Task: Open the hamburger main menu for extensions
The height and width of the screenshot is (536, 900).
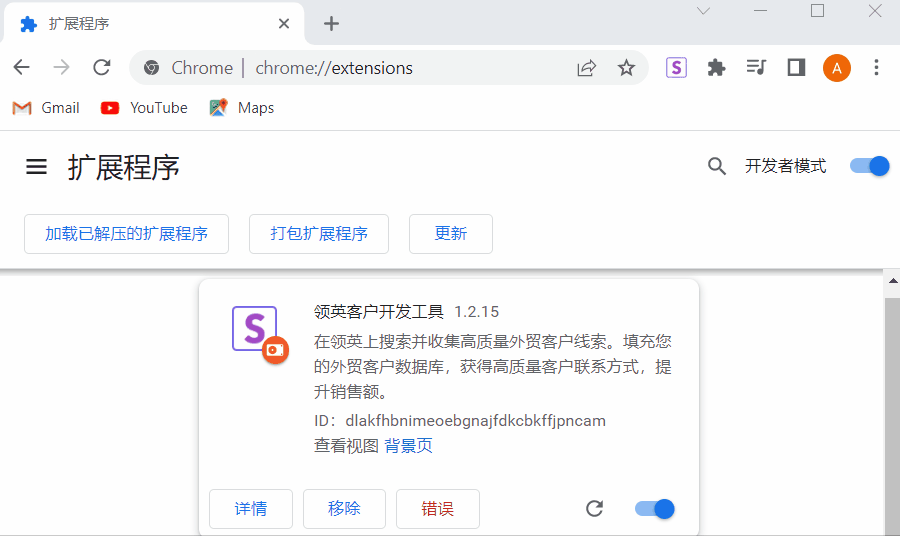Action: tap(37, 167)
